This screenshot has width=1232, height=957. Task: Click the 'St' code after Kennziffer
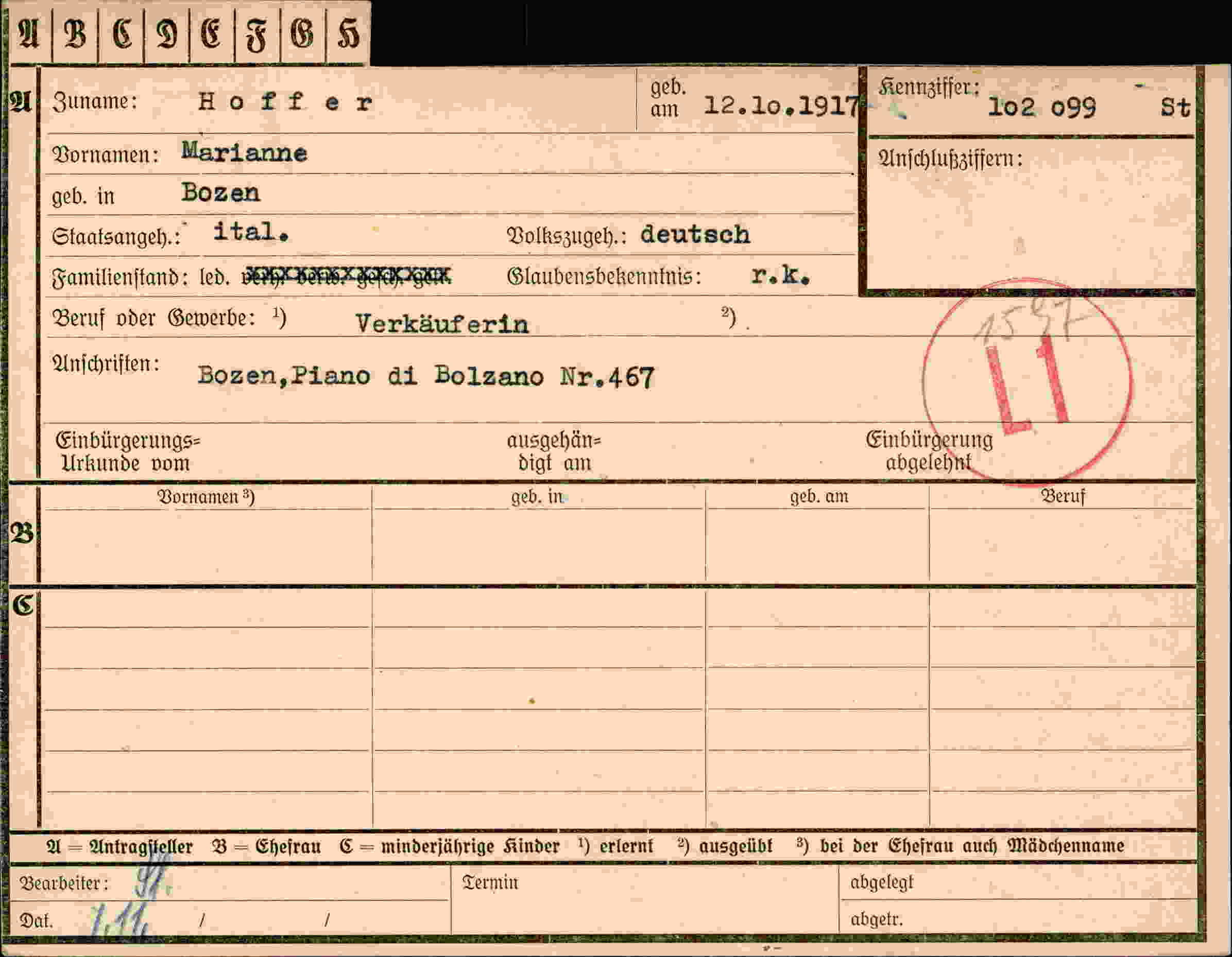coord(1175,107)
